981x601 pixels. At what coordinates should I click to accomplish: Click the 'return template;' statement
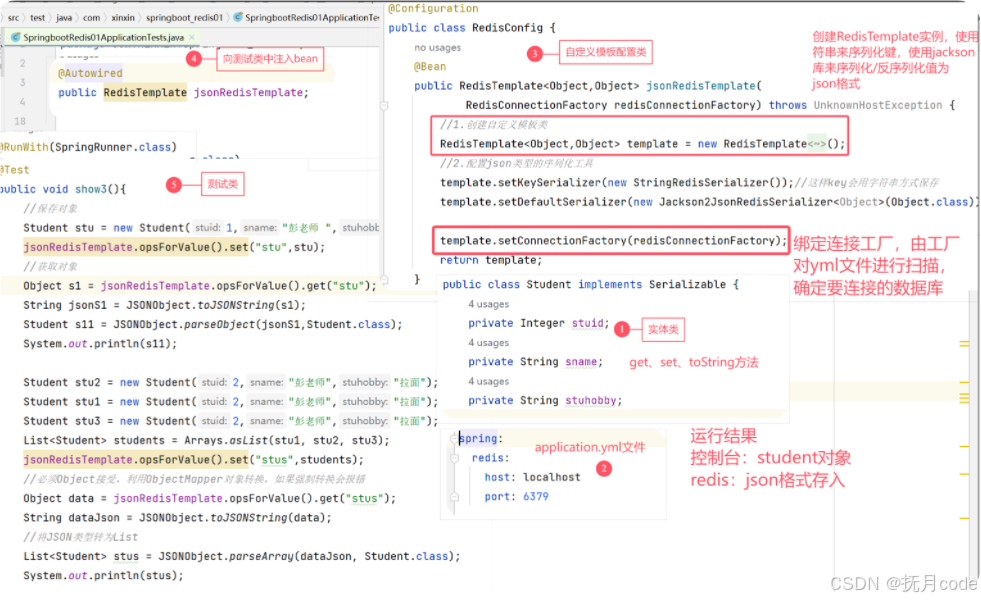coord(491,260)
